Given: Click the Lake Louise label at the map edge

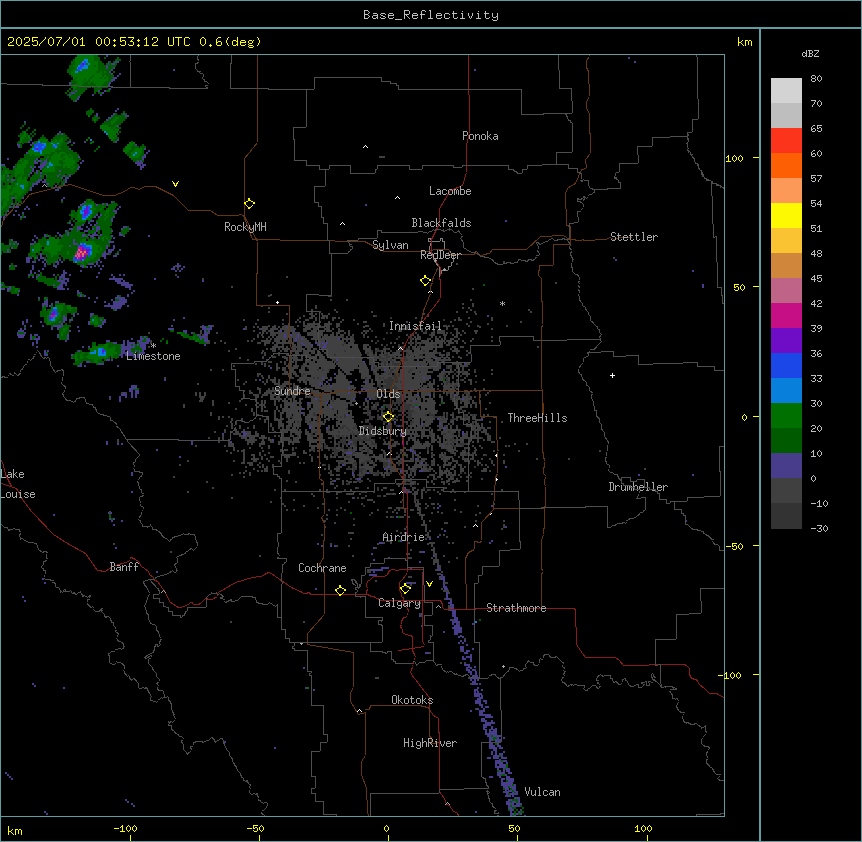Looking at the screenshot, I should click(18, 484).
